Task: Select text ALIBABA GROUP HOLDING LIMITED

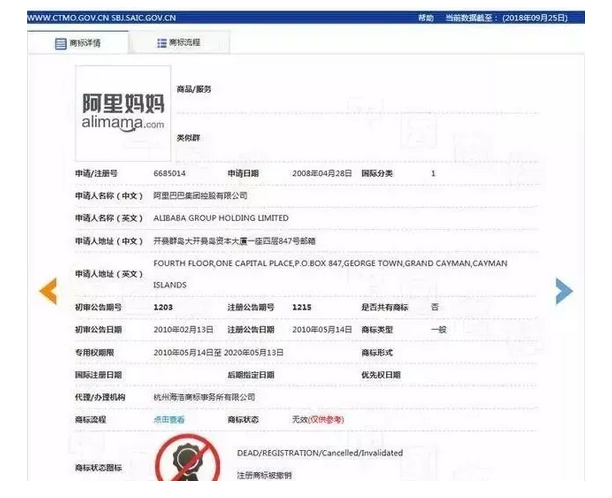Action: click(221, 218)
